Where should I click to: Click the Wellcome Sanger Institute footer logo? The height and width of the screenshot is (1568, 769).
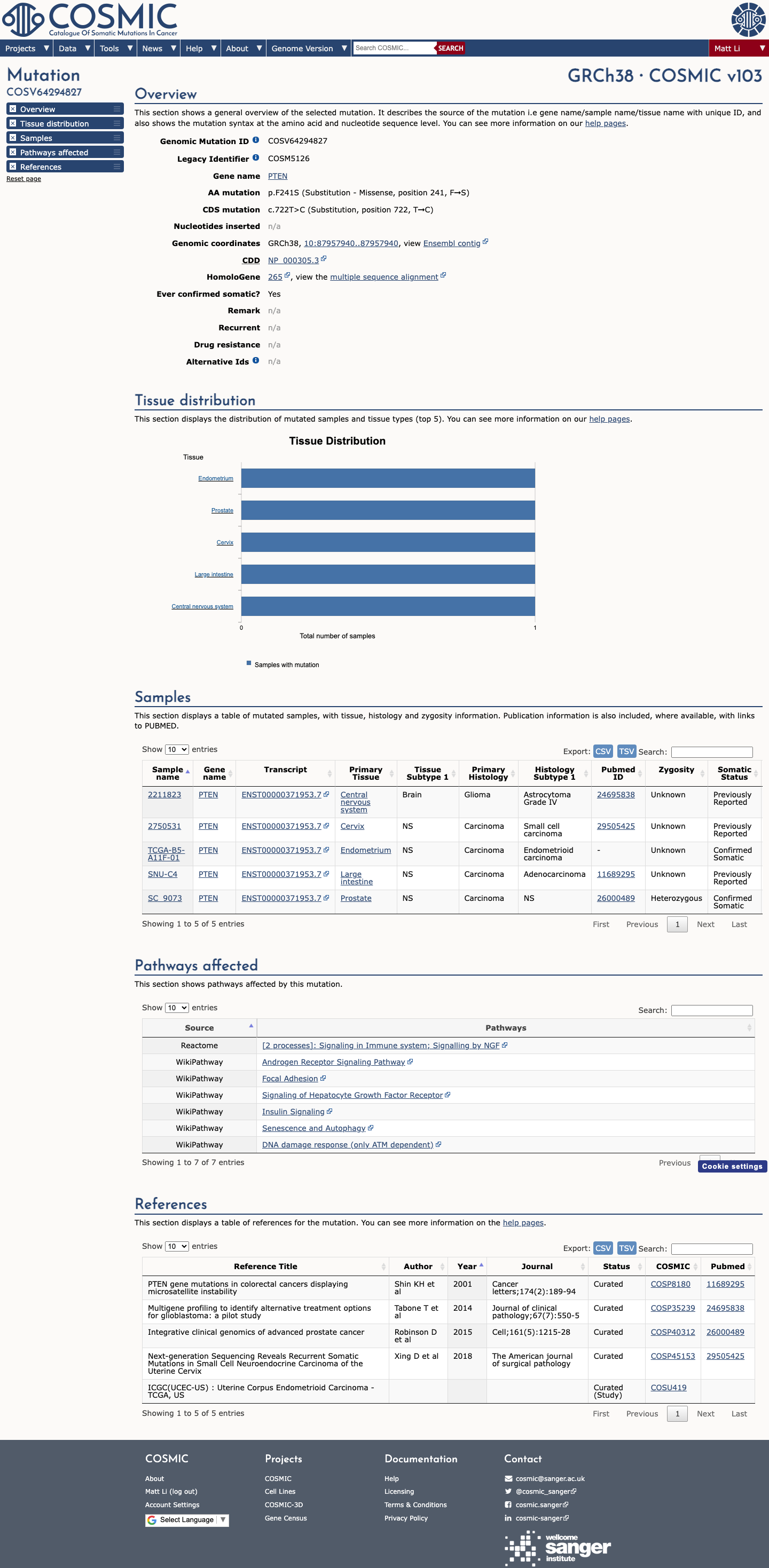558,1548
